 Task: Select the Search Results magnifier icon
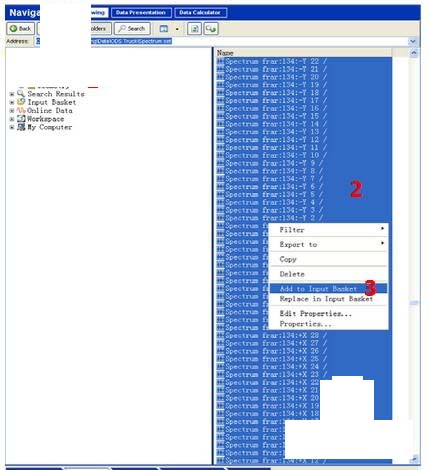tap(21, 94)
